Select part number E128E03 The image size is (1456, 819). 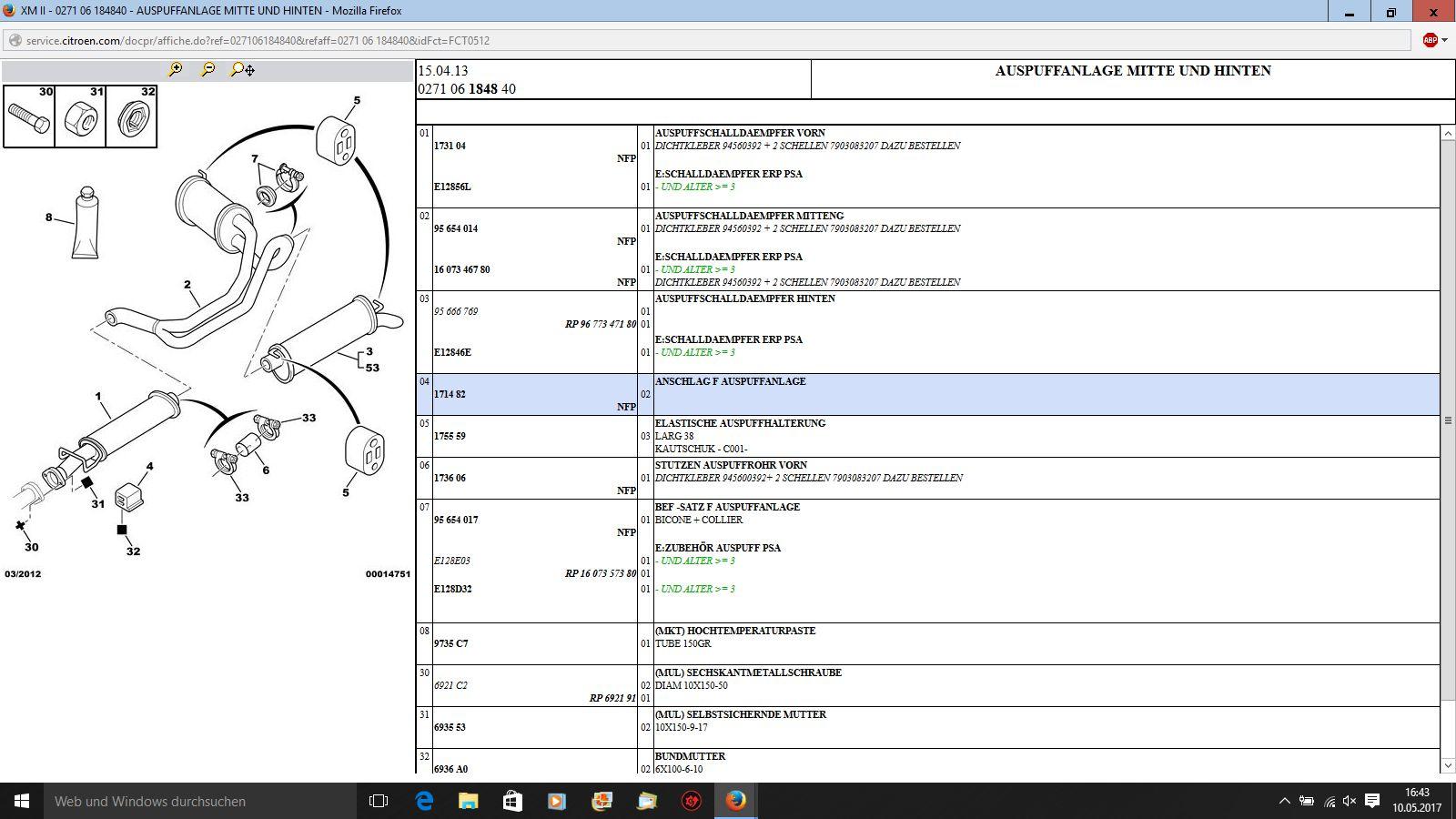pyautogui.click(x=452, y=561)
